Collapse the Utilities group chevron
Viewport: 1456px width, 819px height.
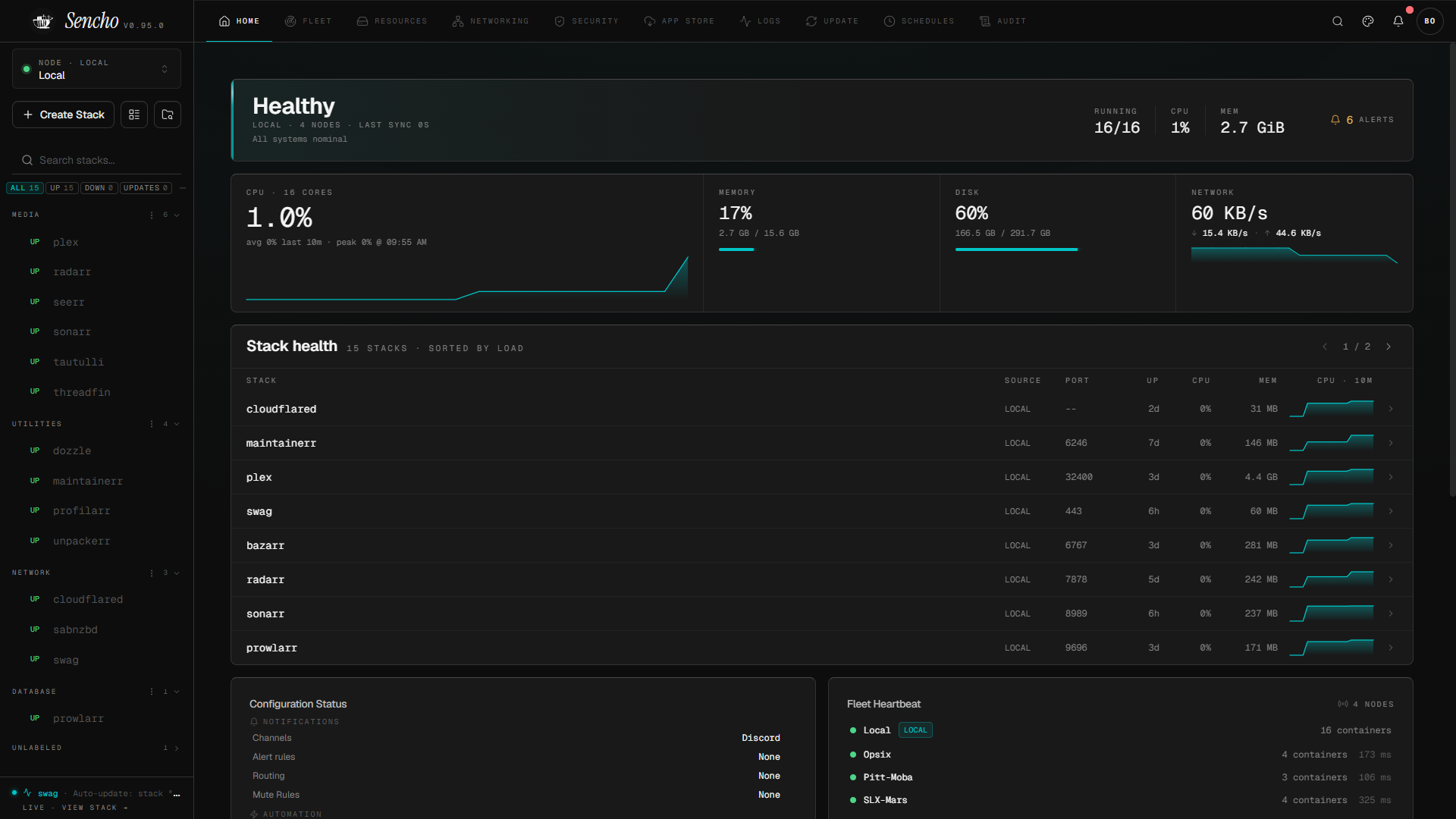[177, 424]
